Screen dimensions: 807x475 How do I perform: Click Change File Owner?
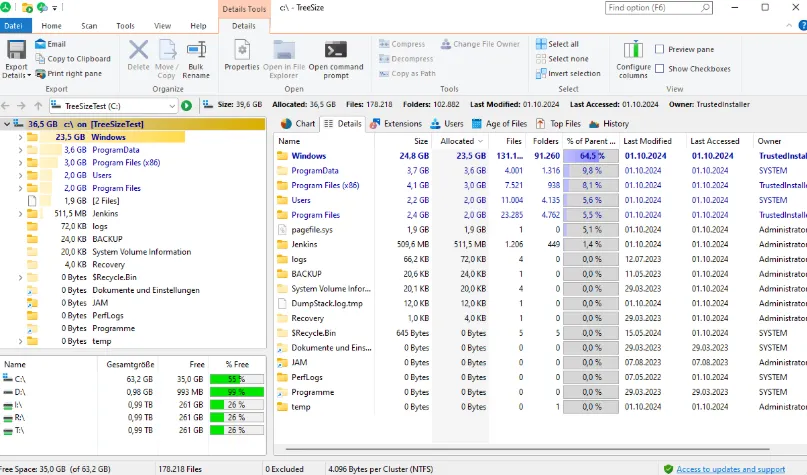pyautogui.click(x=480, y=44)
